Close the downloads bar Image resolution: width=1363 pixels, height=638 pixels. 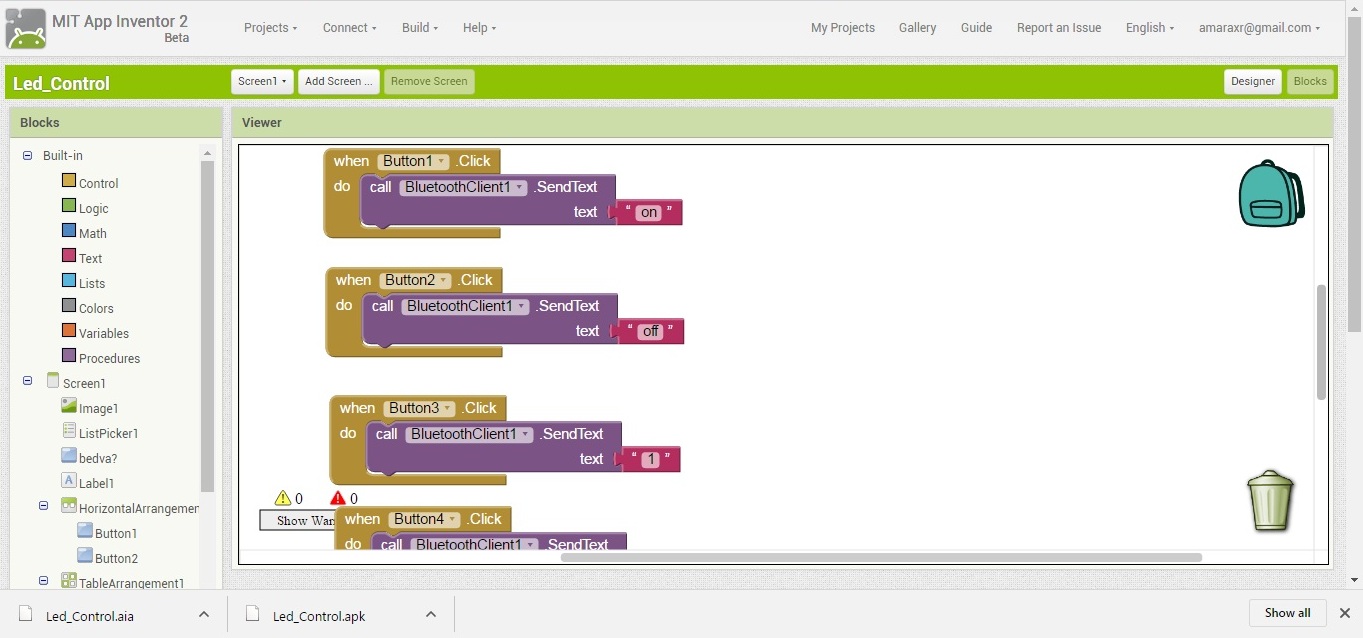pos(1345,613)
